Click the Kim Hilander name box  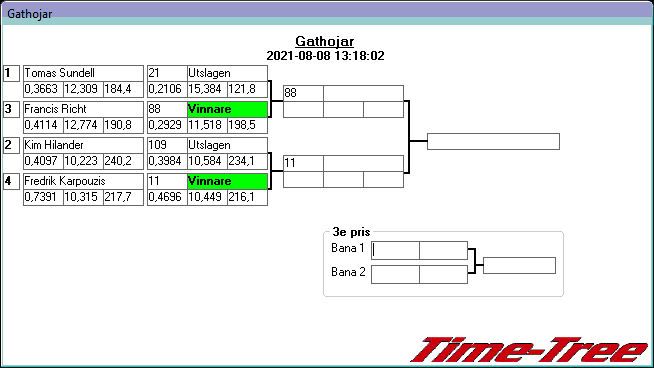[x=83, y=145]
